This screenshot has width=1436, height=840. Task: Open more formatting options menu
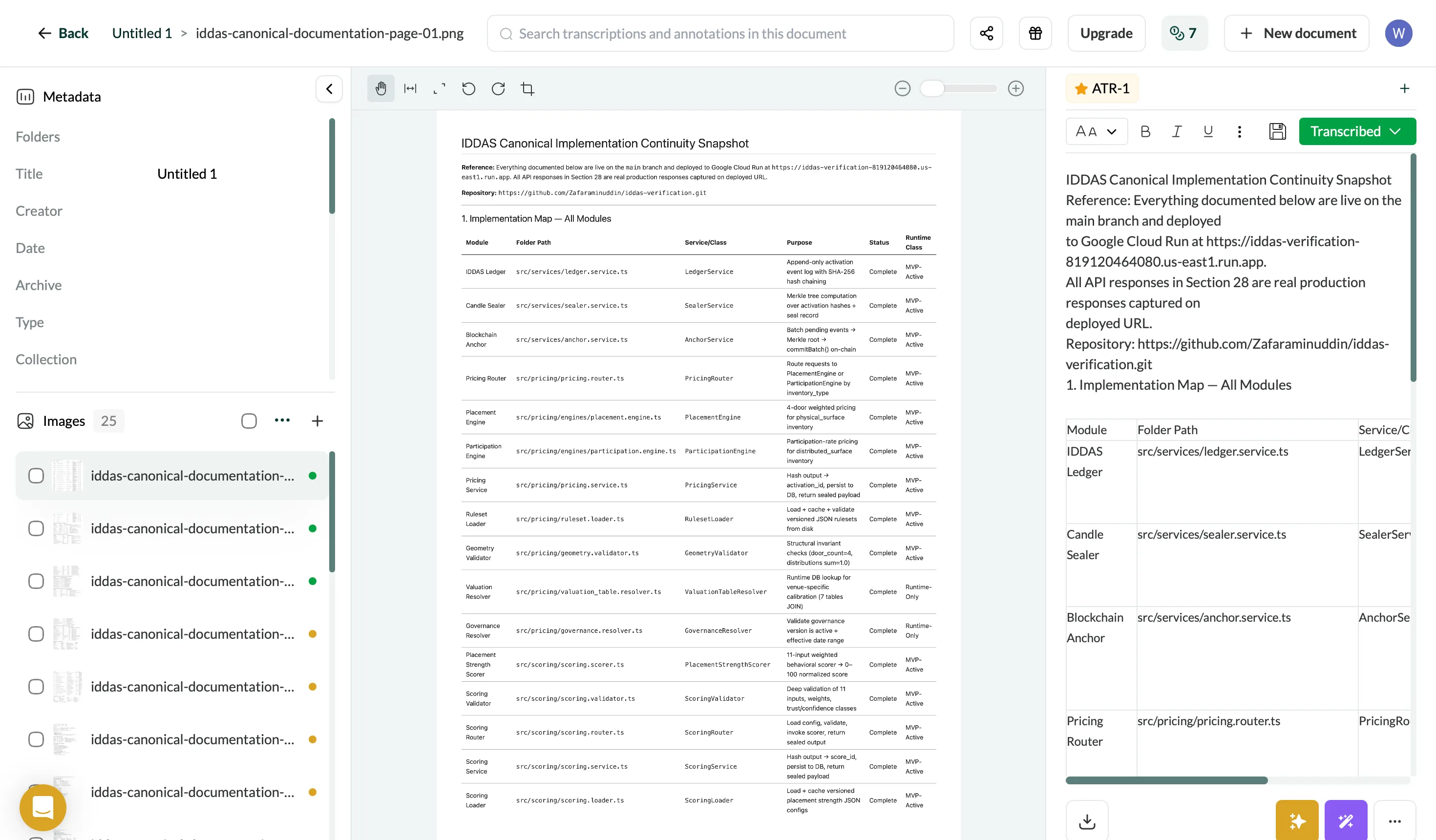[x=1240, y=132]
